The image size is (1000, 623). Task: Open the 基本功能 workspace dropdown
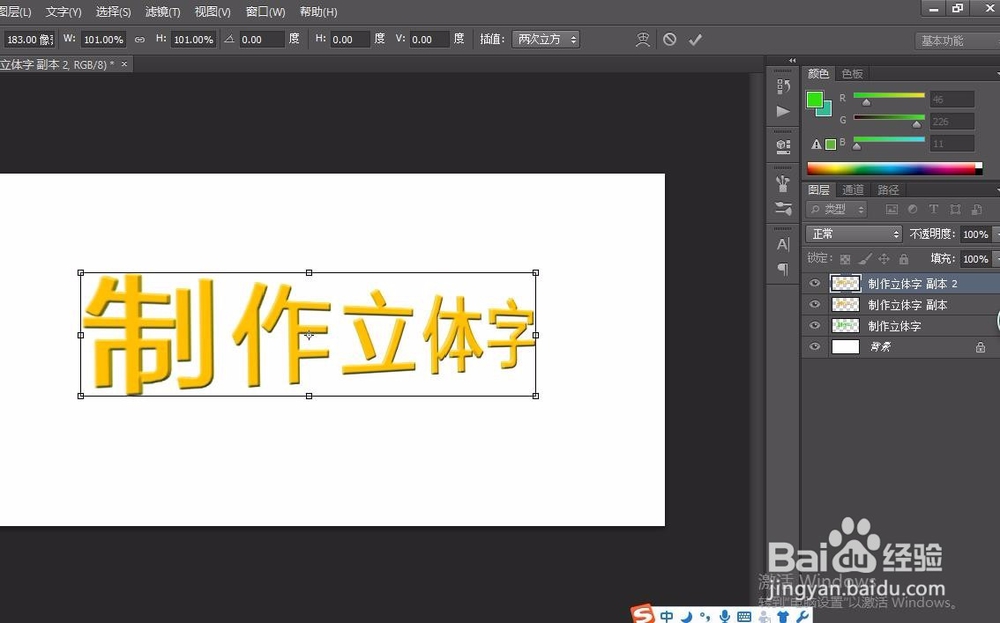[957, 41]
